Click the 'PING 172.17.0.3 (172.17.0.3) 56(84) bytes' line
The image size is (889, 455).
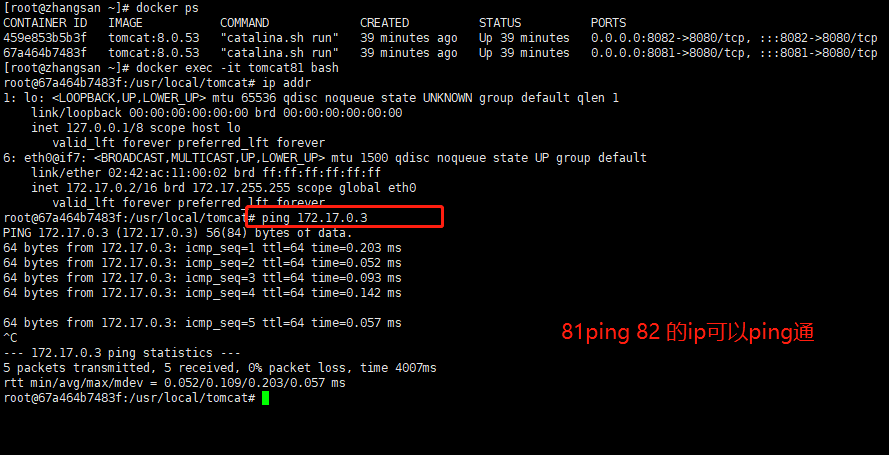click(x=177, y=233)
